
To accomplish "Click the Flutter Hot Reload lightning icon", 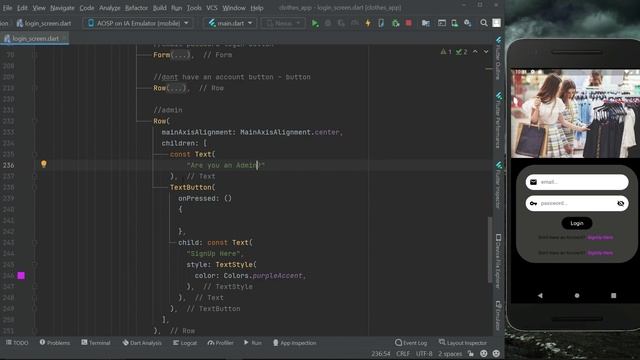I will (368, 23).
